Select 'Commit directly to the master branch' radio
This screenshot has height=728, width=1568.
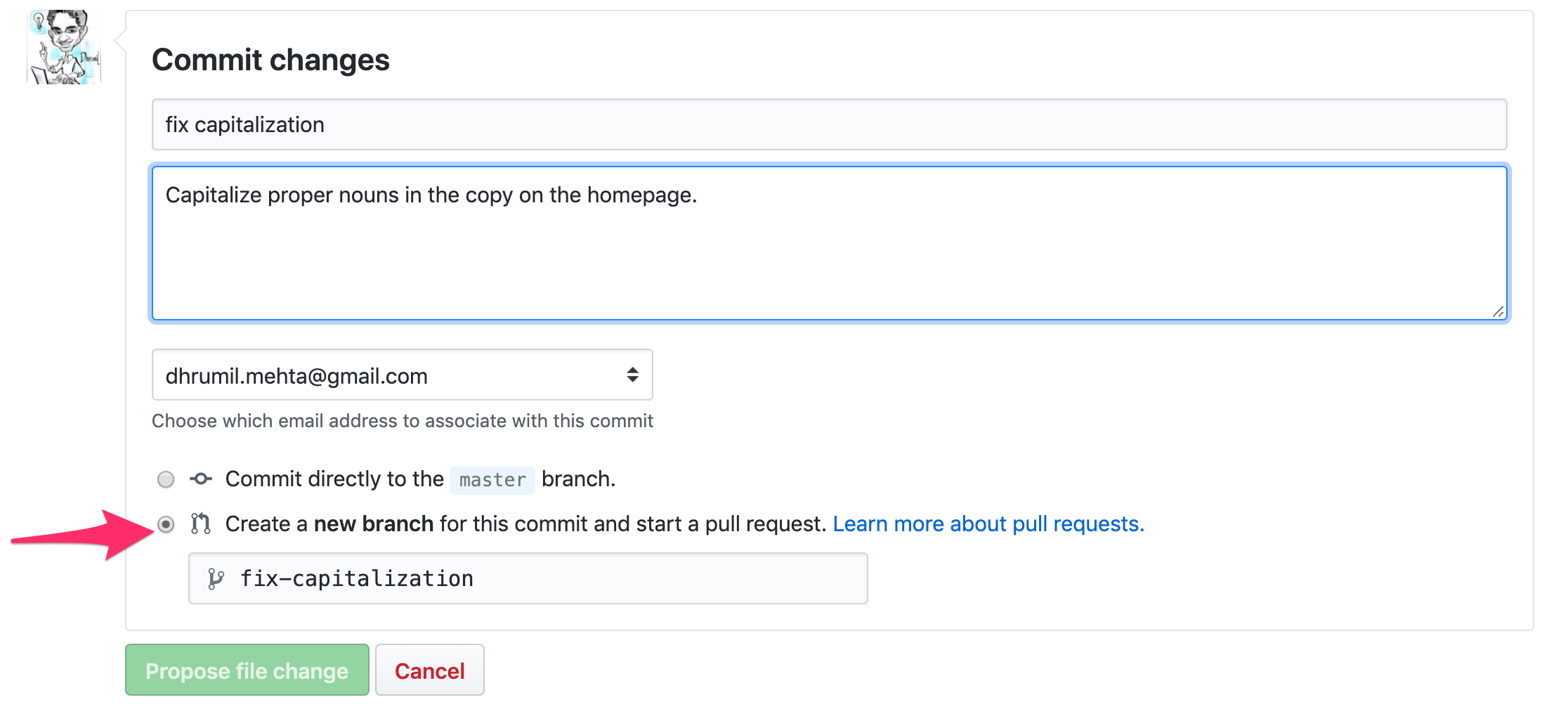(x=166, y=479)
